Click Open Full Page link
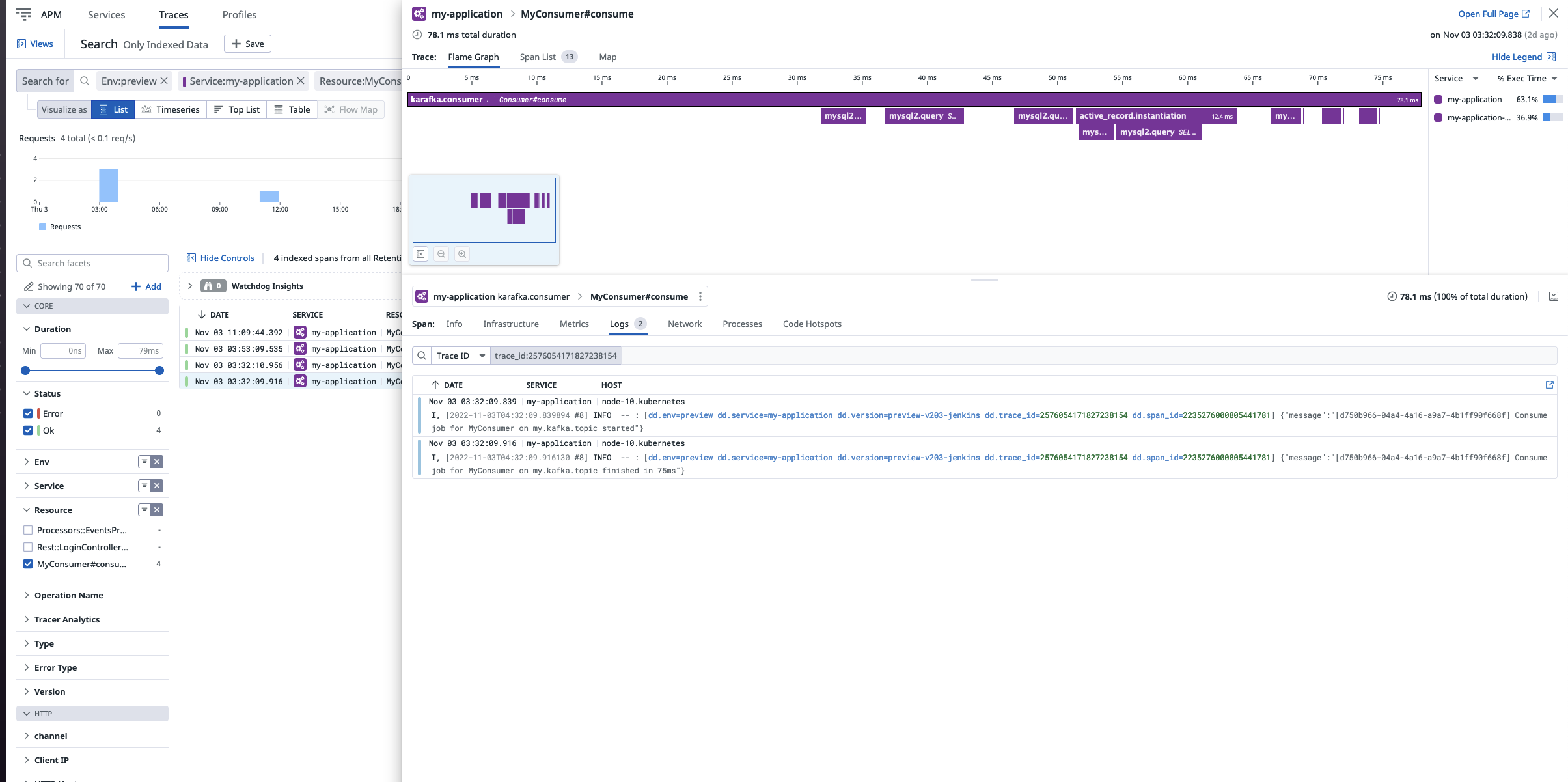The image size is (1568, 782). [x=1494, y=14]
